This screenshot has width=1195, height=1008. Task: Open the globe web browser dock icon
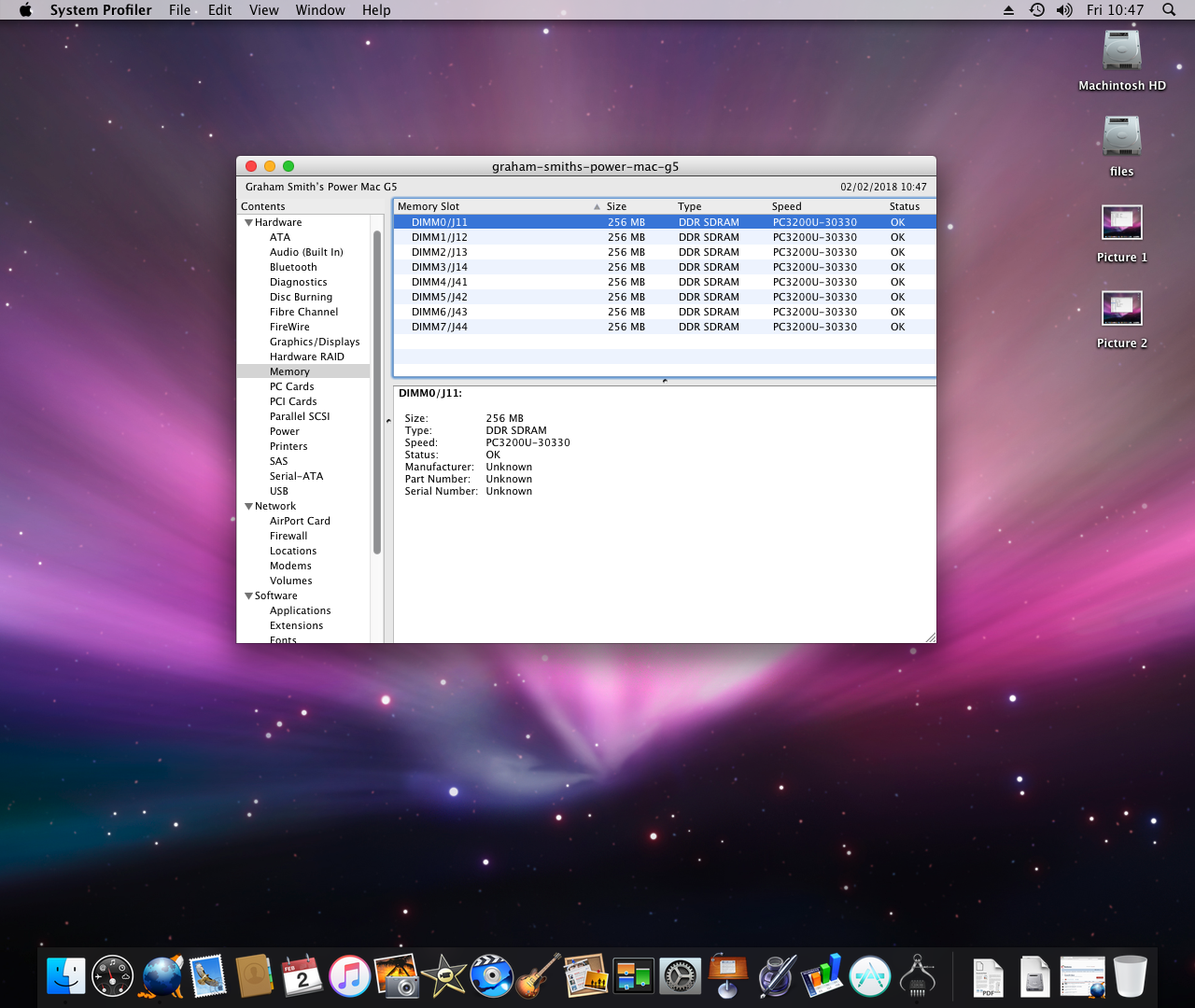click(x=162, y=976)
